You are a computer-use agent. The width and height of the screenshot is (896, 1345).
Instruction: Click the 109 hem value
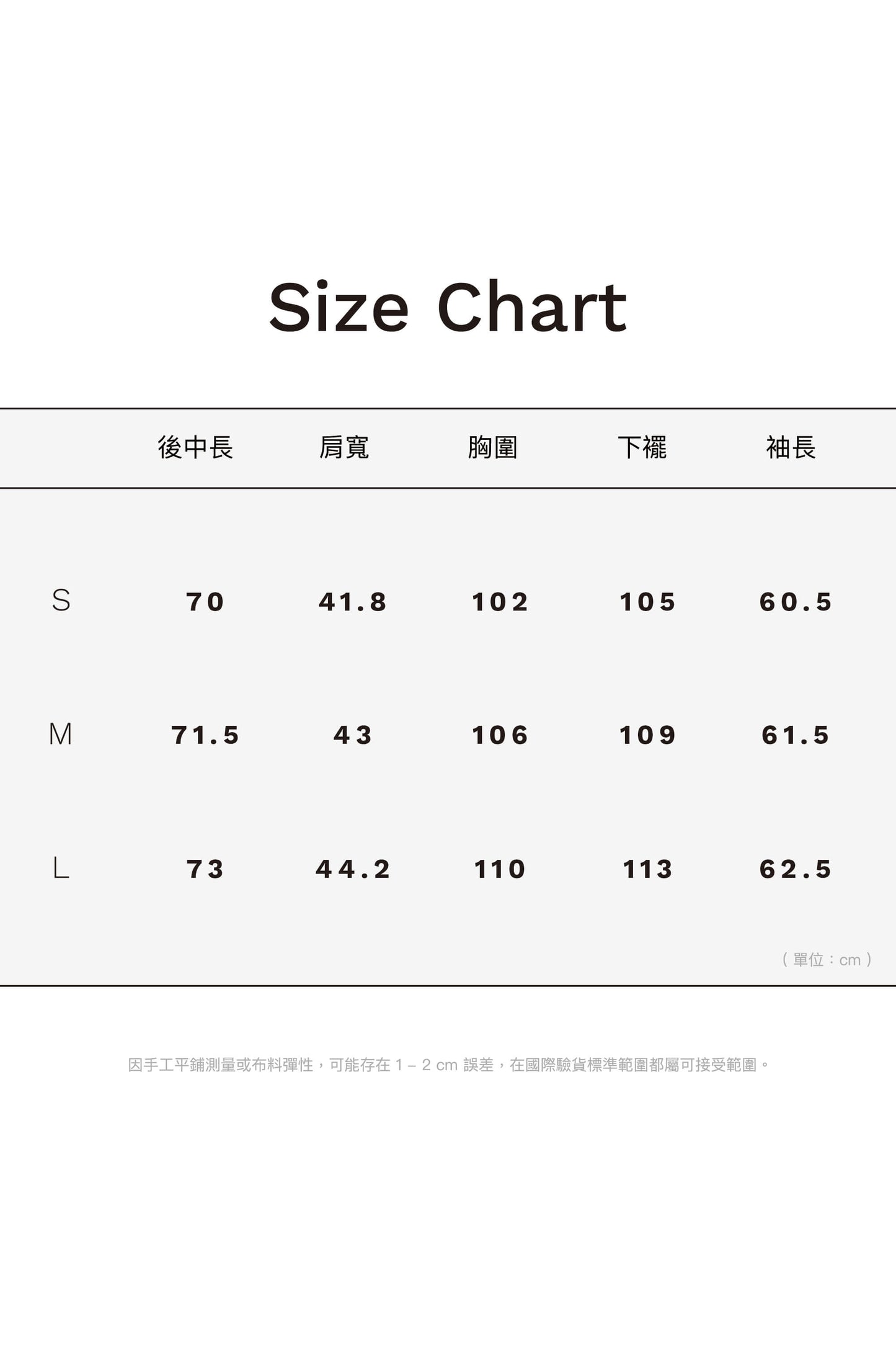(647, 735)
